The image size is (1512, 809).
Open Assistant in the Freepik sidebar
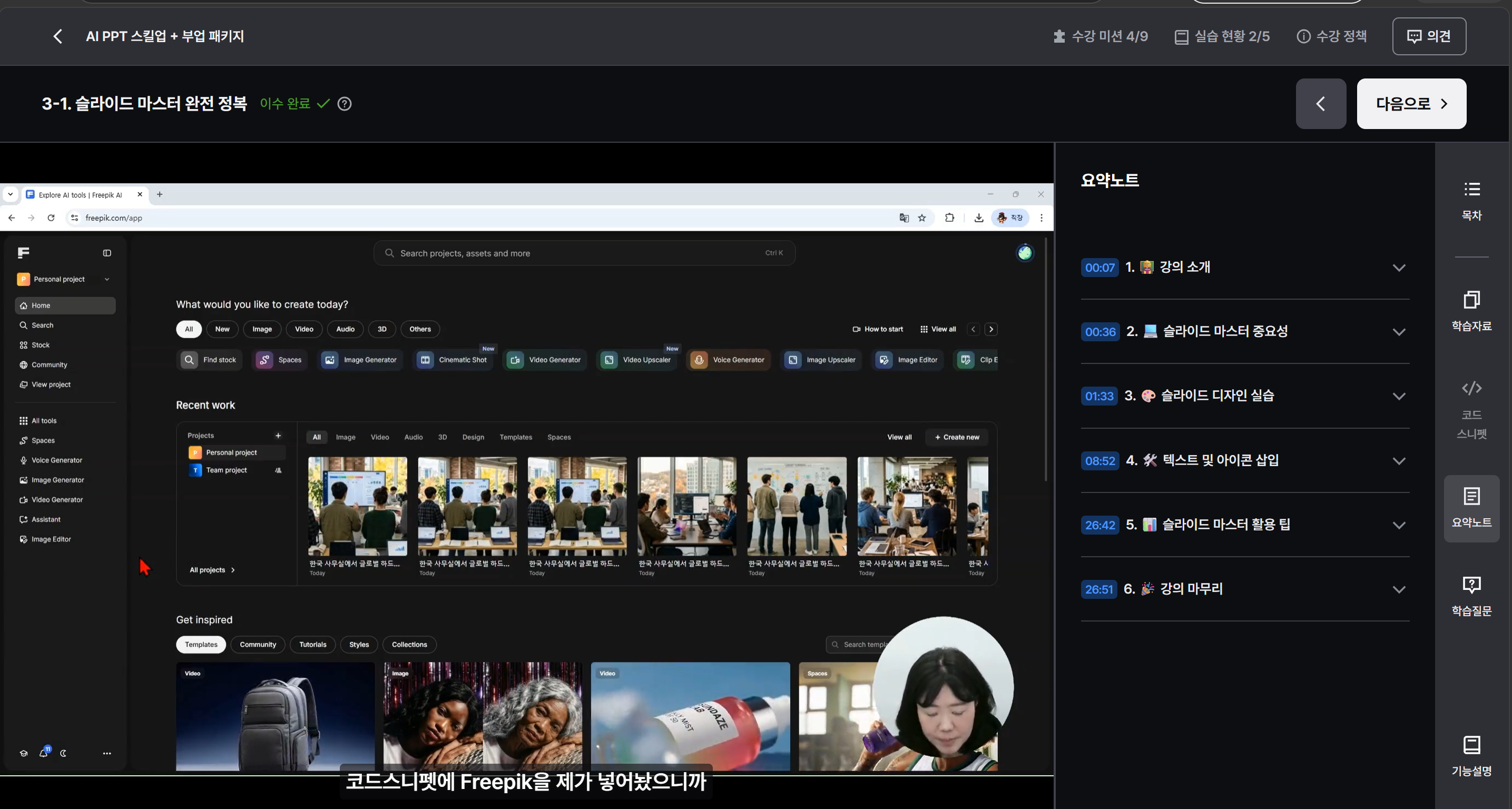click(65, 519)
